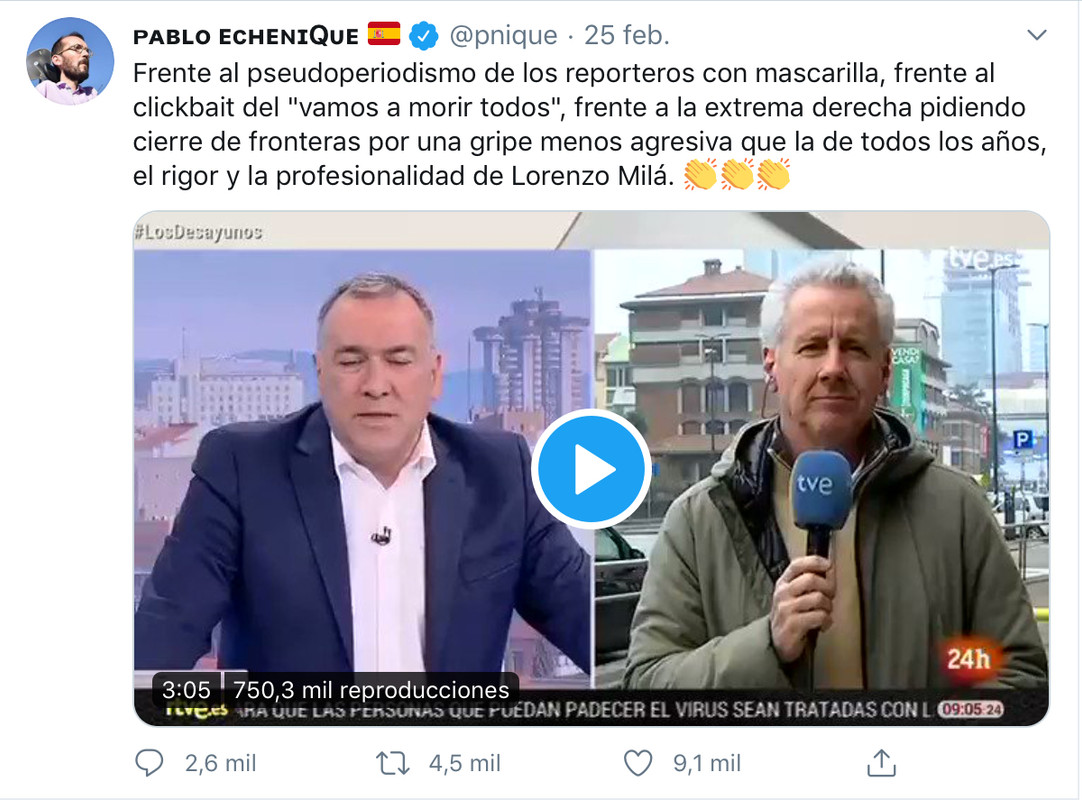Screen dimensions: 1082x800
Task: Click the 9,1 mil likes count
Action: [x=707, y=763]
